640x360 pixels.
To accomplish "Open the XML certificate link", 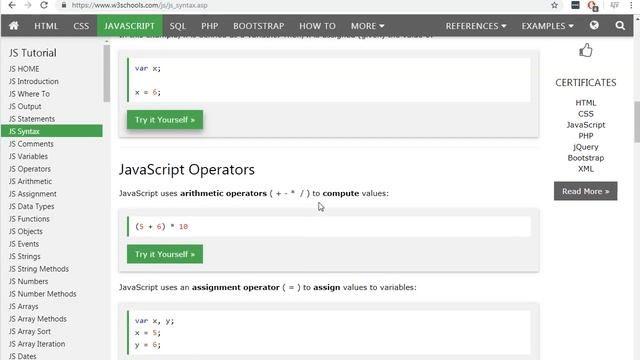I will (585, 169).
